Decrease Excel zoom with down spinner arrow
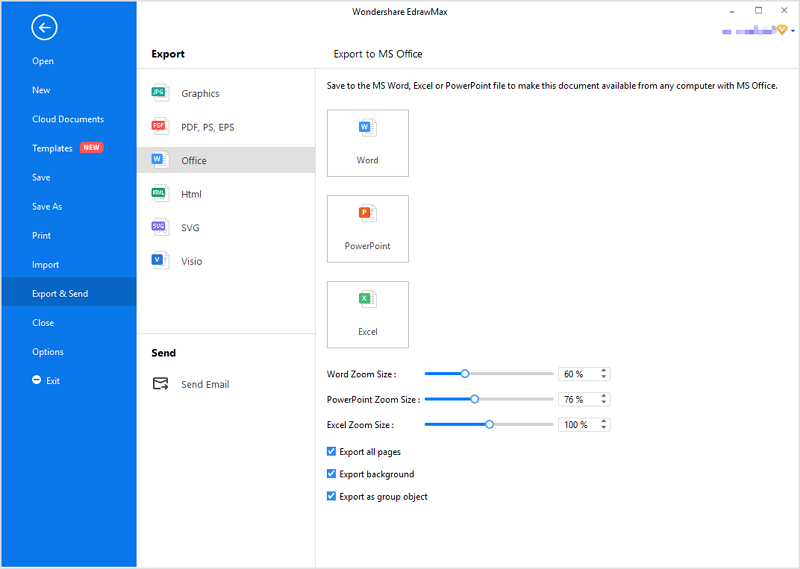800x569 pixels. click(x=604, y=428)
